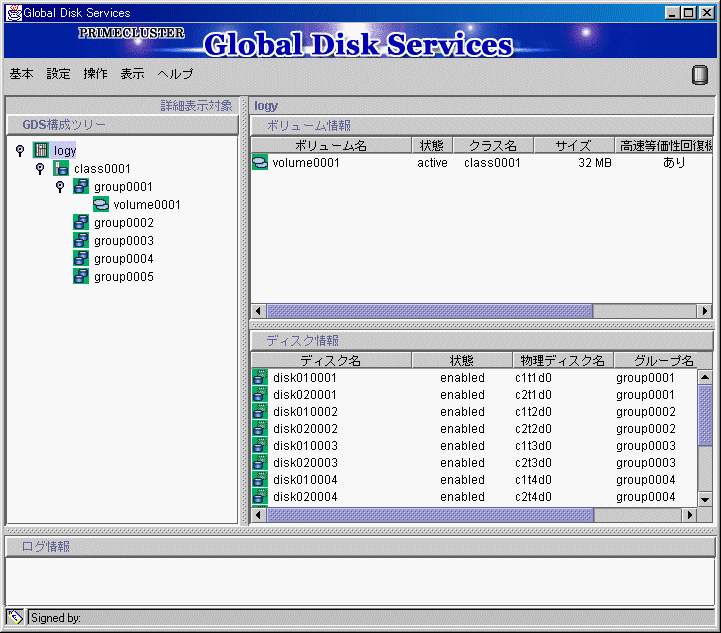Click the サイズ column header
Image resolution: width=721 pixels, height=633 pixels.
tap(573, 145)
